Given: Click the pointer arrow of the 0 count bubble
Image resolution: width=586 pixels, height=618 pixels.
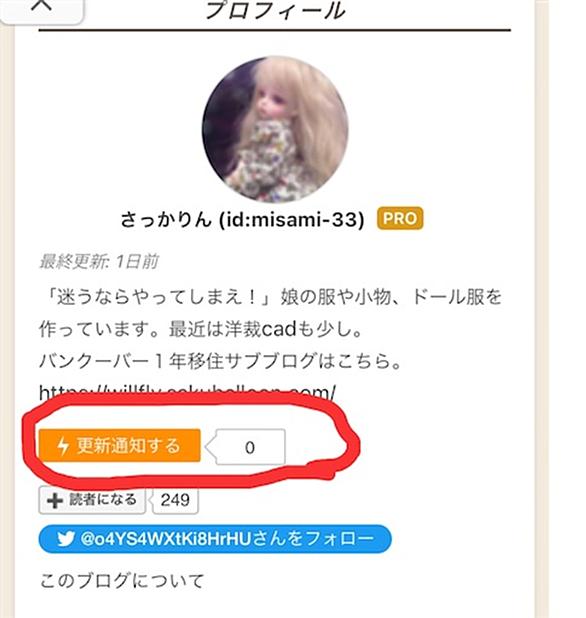Looking at the screenshot, I should tap(211, 447).
